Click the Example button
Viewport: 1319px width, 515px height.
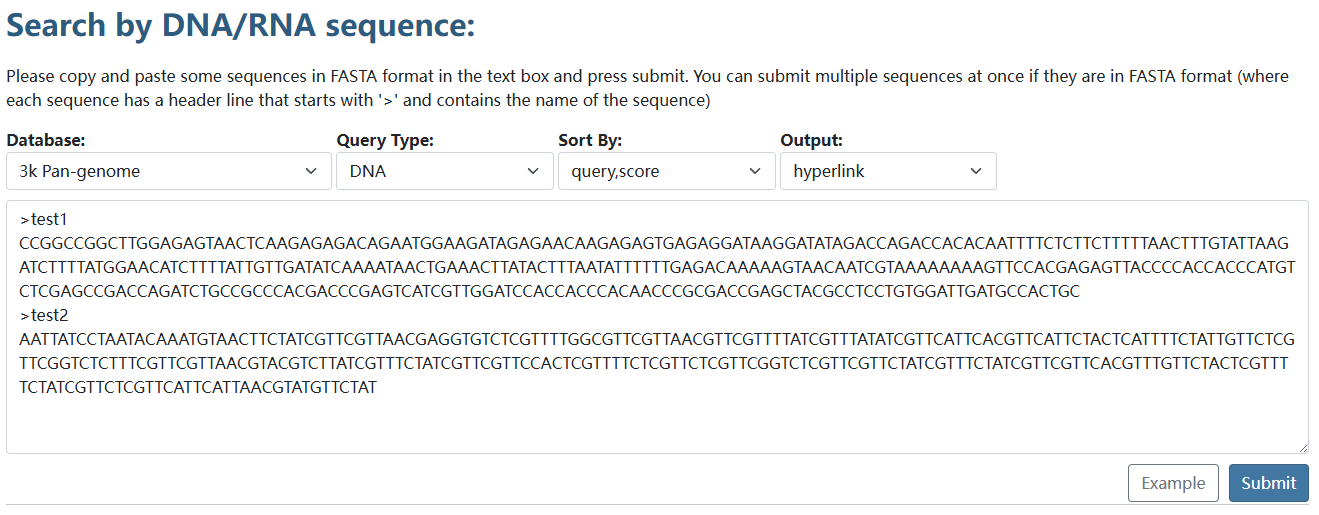point(1173,483)
